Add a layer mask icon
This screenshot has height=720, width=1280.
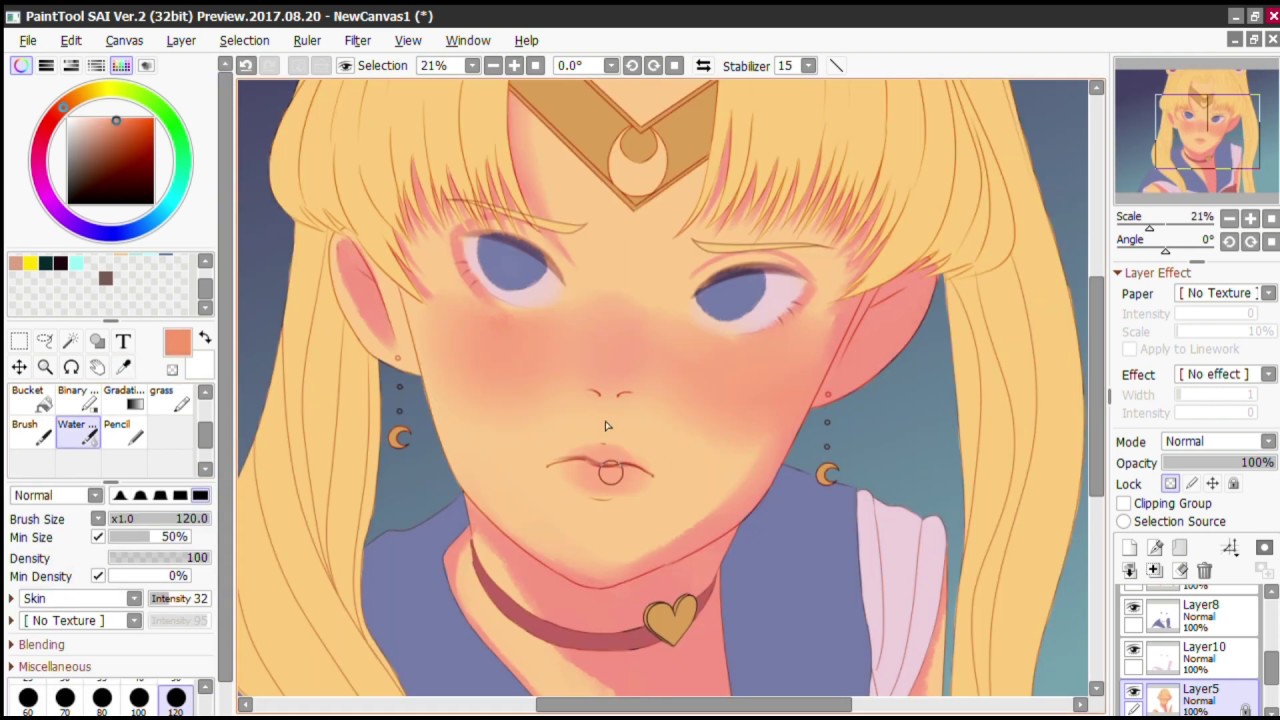(1264, 547)
